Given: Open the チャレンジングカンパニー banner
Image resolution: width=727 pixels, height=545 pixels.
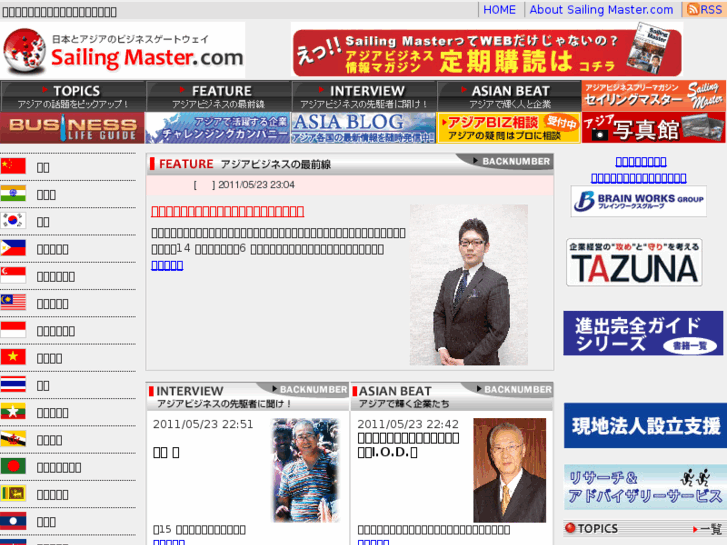Looking at the screenshot, I should (x=218, y=128).
